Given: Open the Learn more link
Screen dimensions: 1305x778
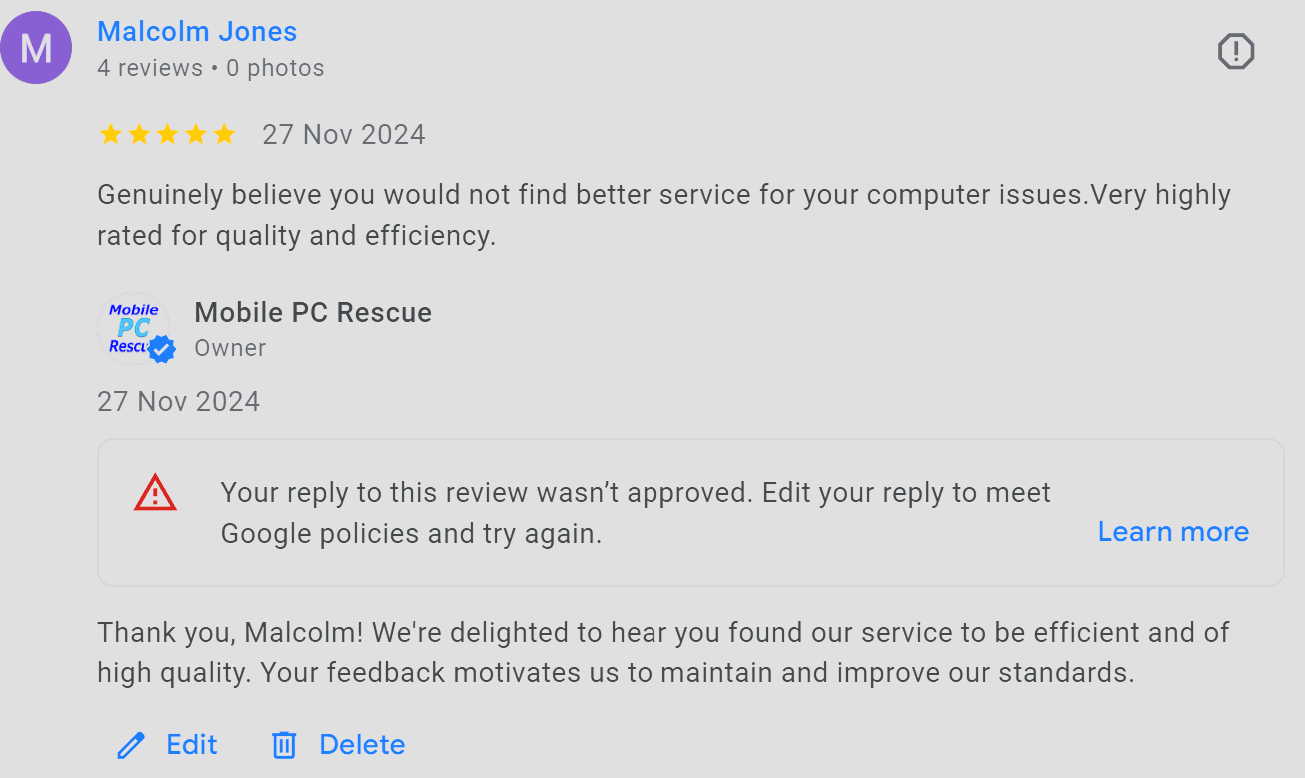Looking at the screenshot, I should (x=1173, y=532).
